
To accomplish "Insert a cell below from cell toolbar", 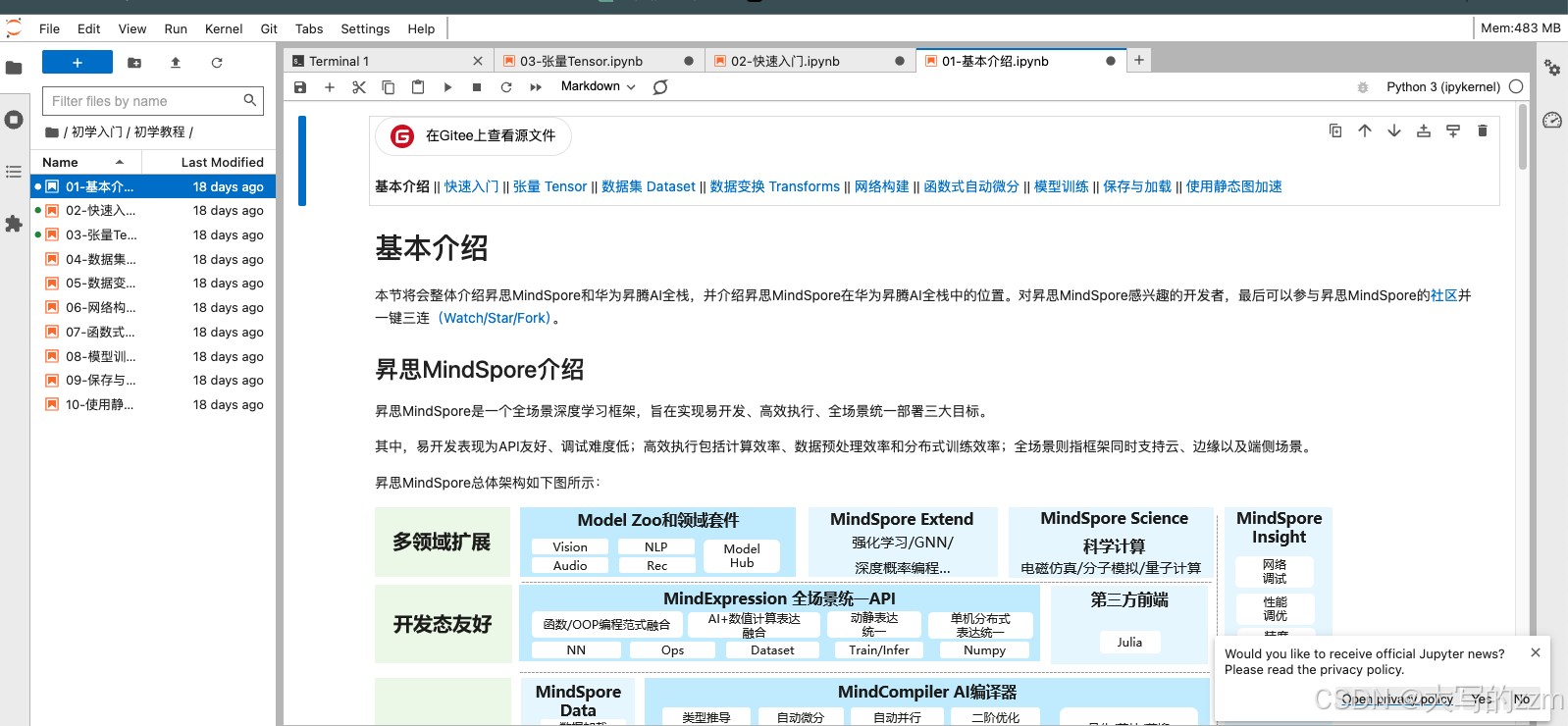I will pos(1453,130).
